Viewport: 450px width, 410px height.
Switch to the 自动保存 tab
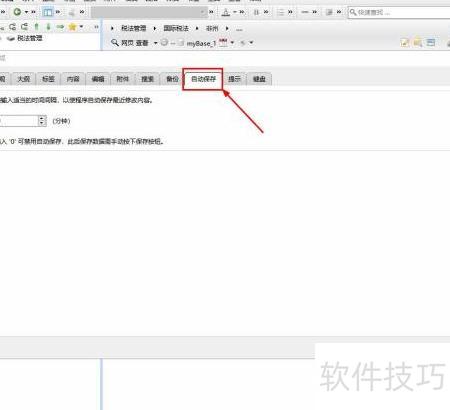tap(203, 79)
